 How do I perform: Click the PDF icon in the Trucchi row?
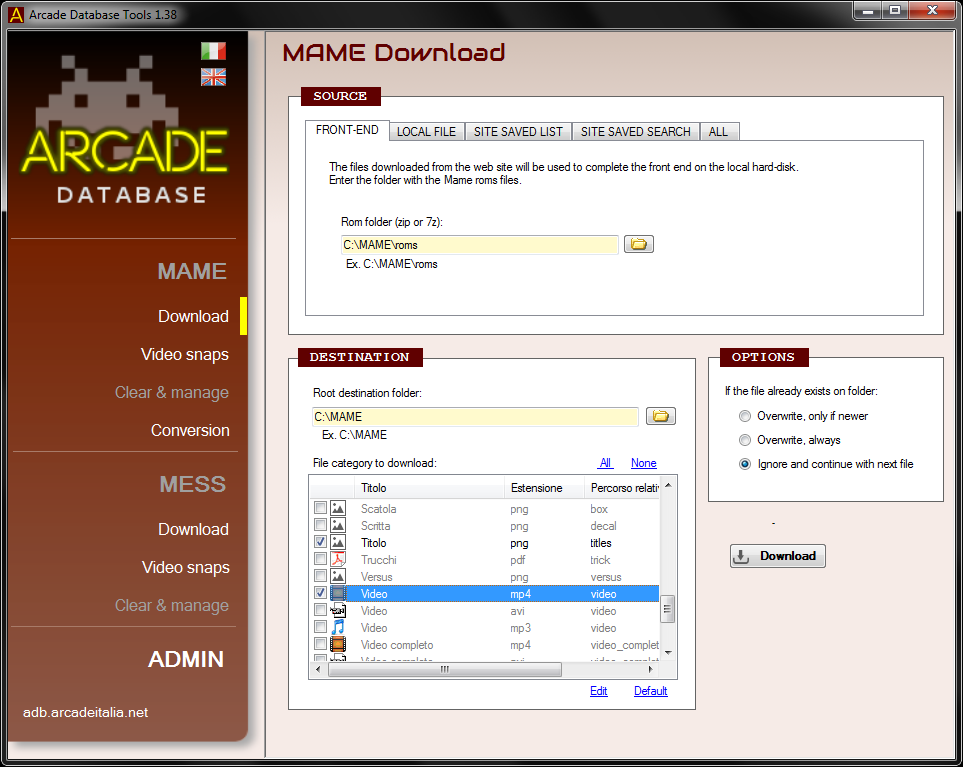[338, 560]
